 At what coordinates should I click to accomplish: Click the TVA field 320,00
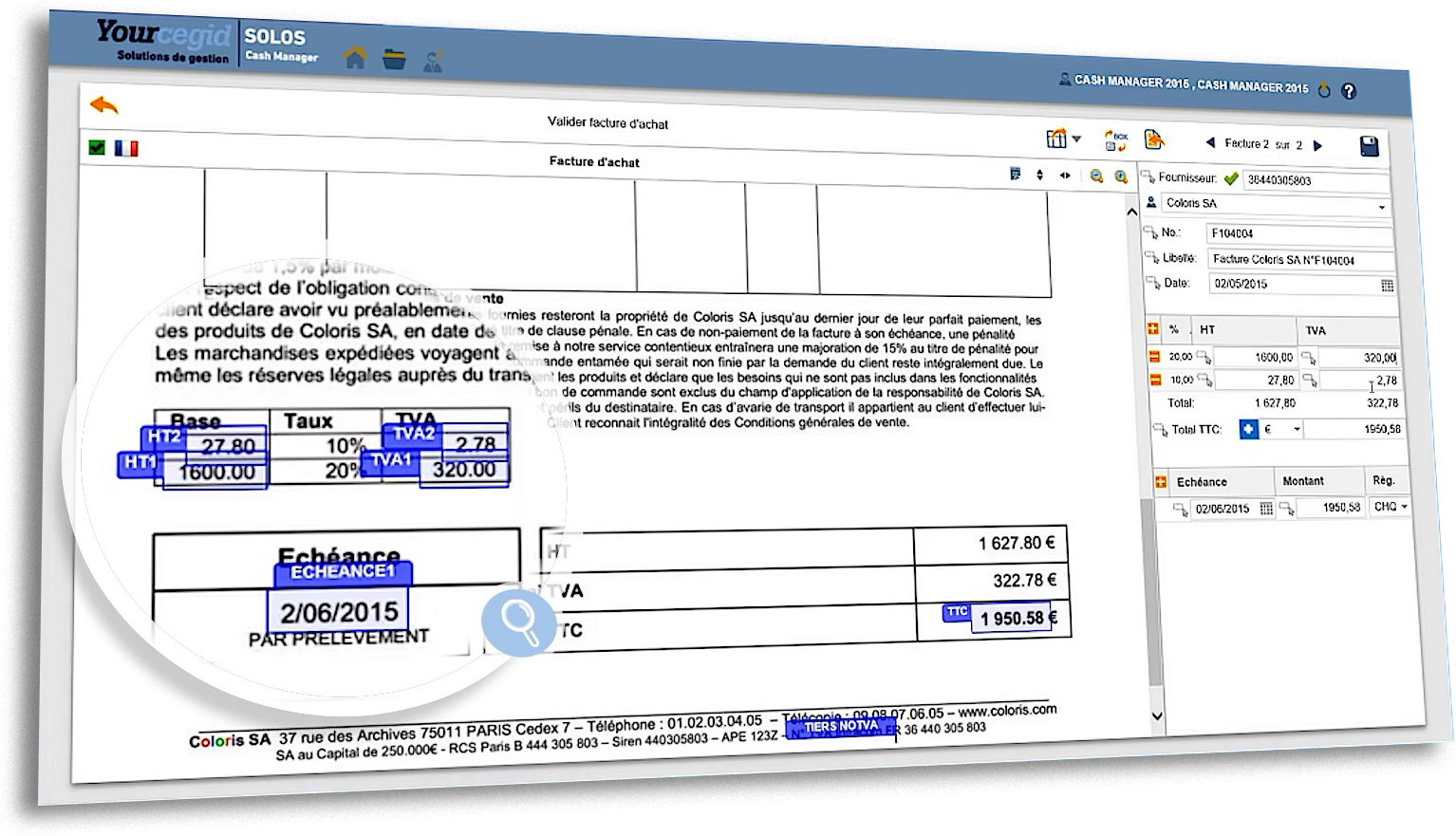tap(1358, 359)
